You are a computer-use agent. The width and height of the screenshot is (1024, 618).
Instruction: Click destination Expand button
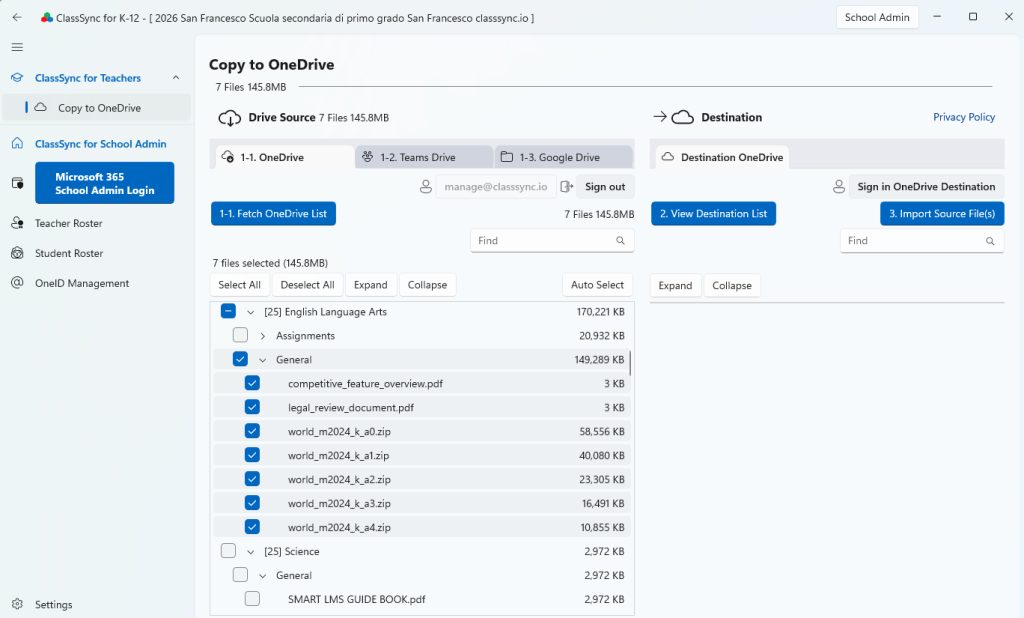click(675, 285)
